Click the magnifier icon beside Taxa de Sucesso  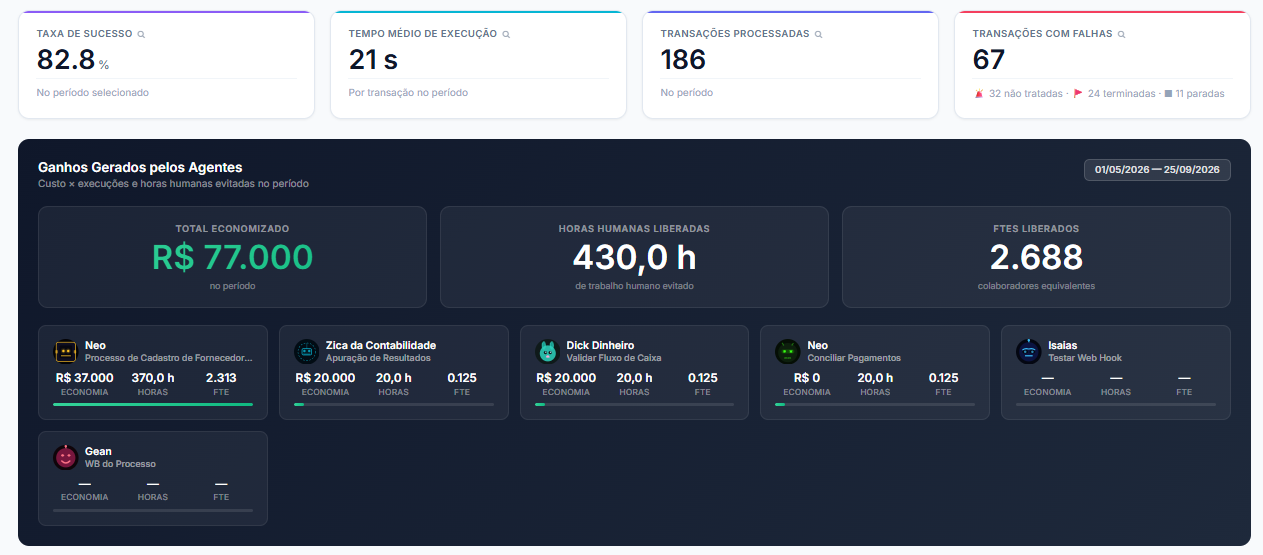(141, 34)
